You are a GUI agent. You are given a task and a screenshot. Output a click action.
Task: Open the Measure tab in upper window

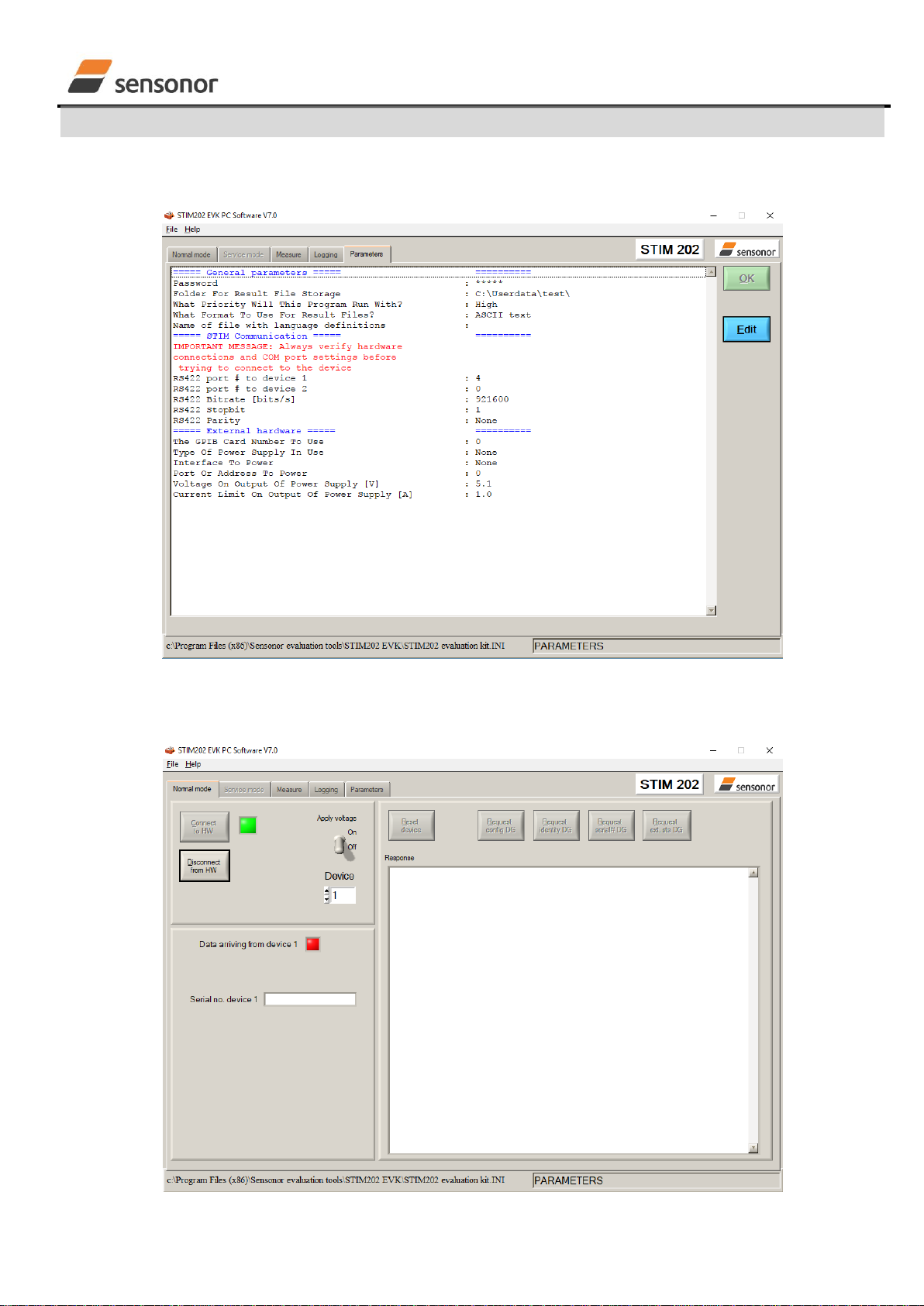(x=288, y=255)
